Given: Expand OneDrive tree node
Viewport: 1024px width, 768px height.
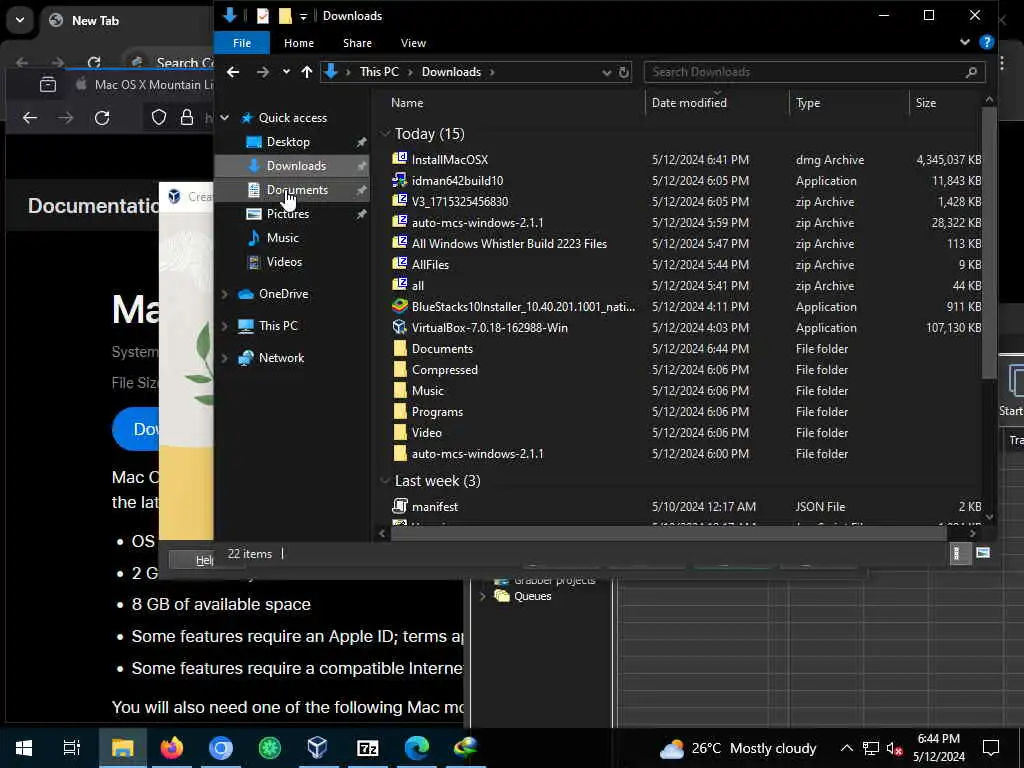Looking at the screenshot, I should pos(225,294).
